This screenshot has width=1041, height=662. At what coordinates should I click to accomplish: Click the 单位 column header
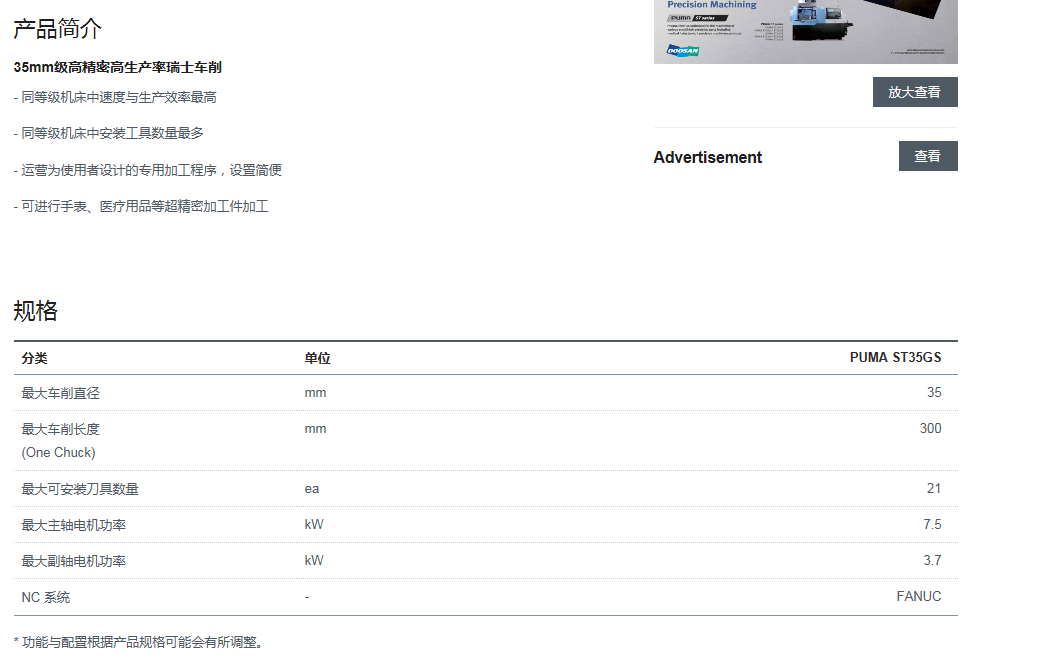click(317, 358)
